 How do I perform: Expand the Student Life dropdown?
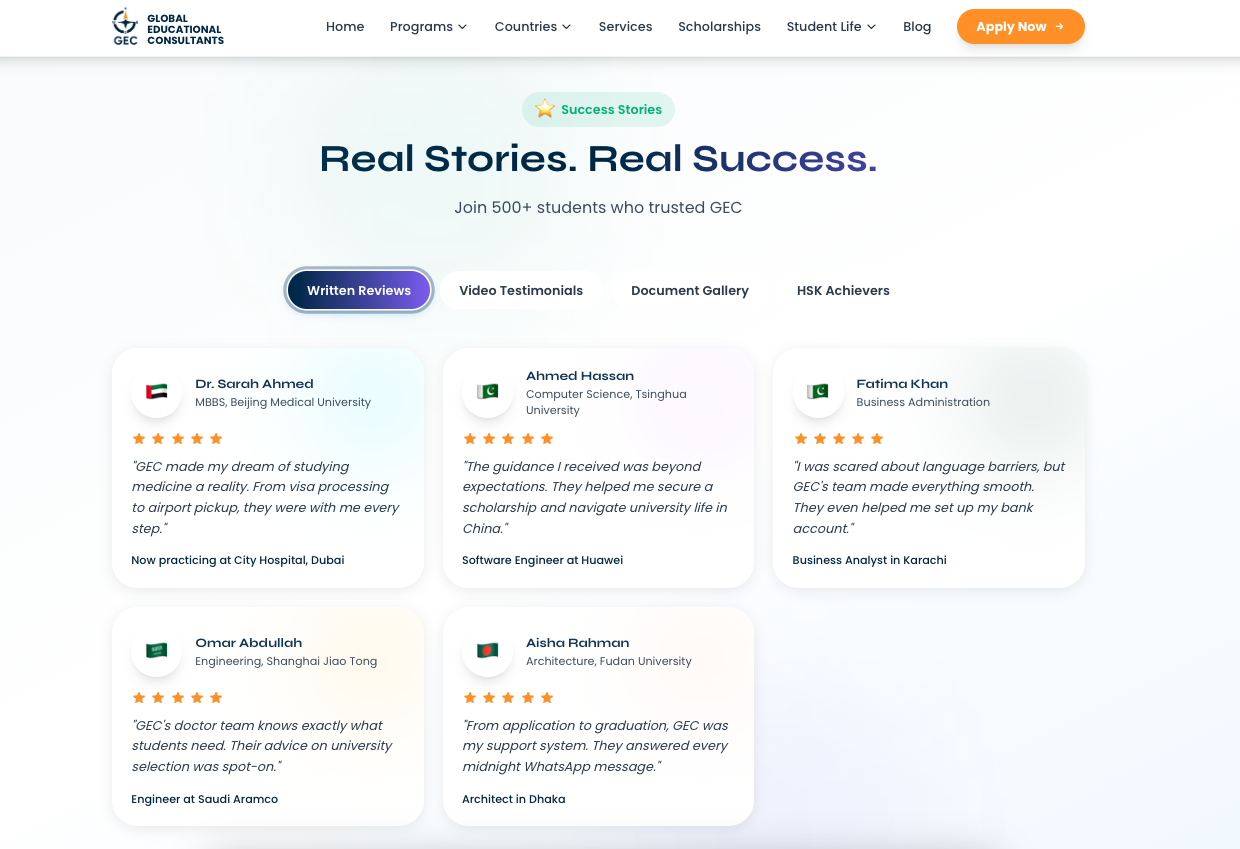click(x=831, y=27)
